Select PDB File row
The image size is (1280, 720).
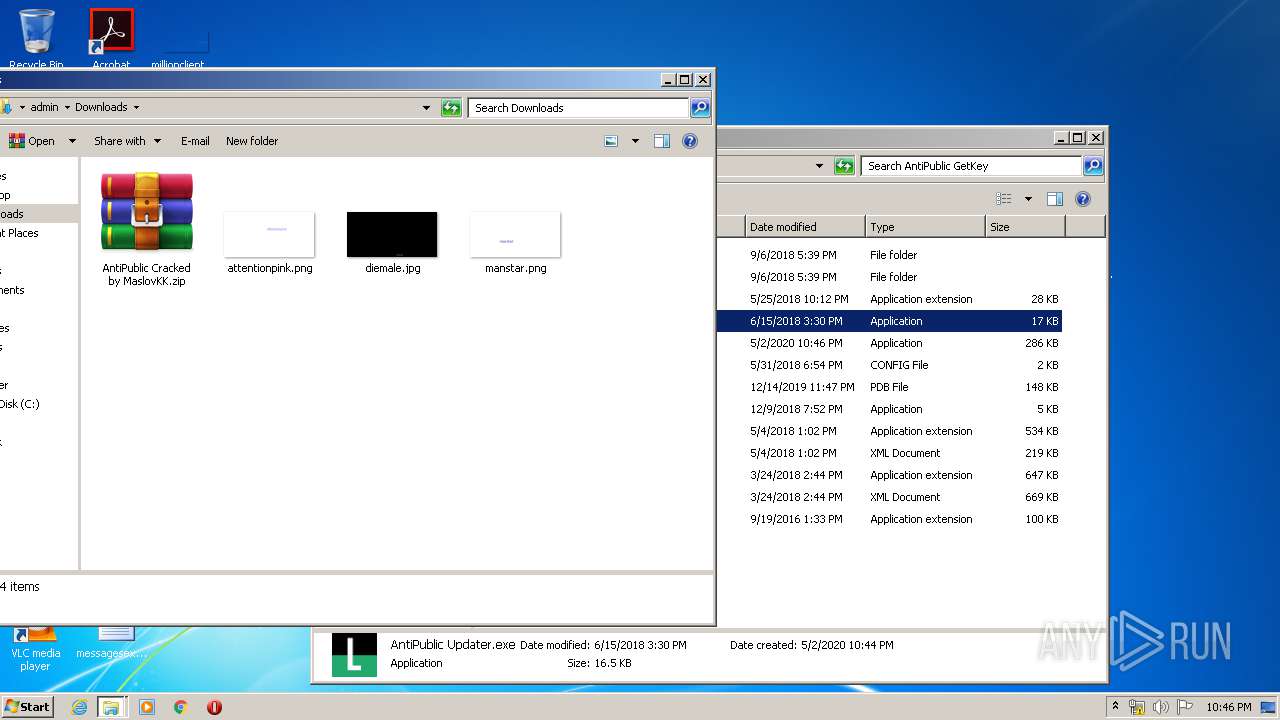(x=889, y=387)
